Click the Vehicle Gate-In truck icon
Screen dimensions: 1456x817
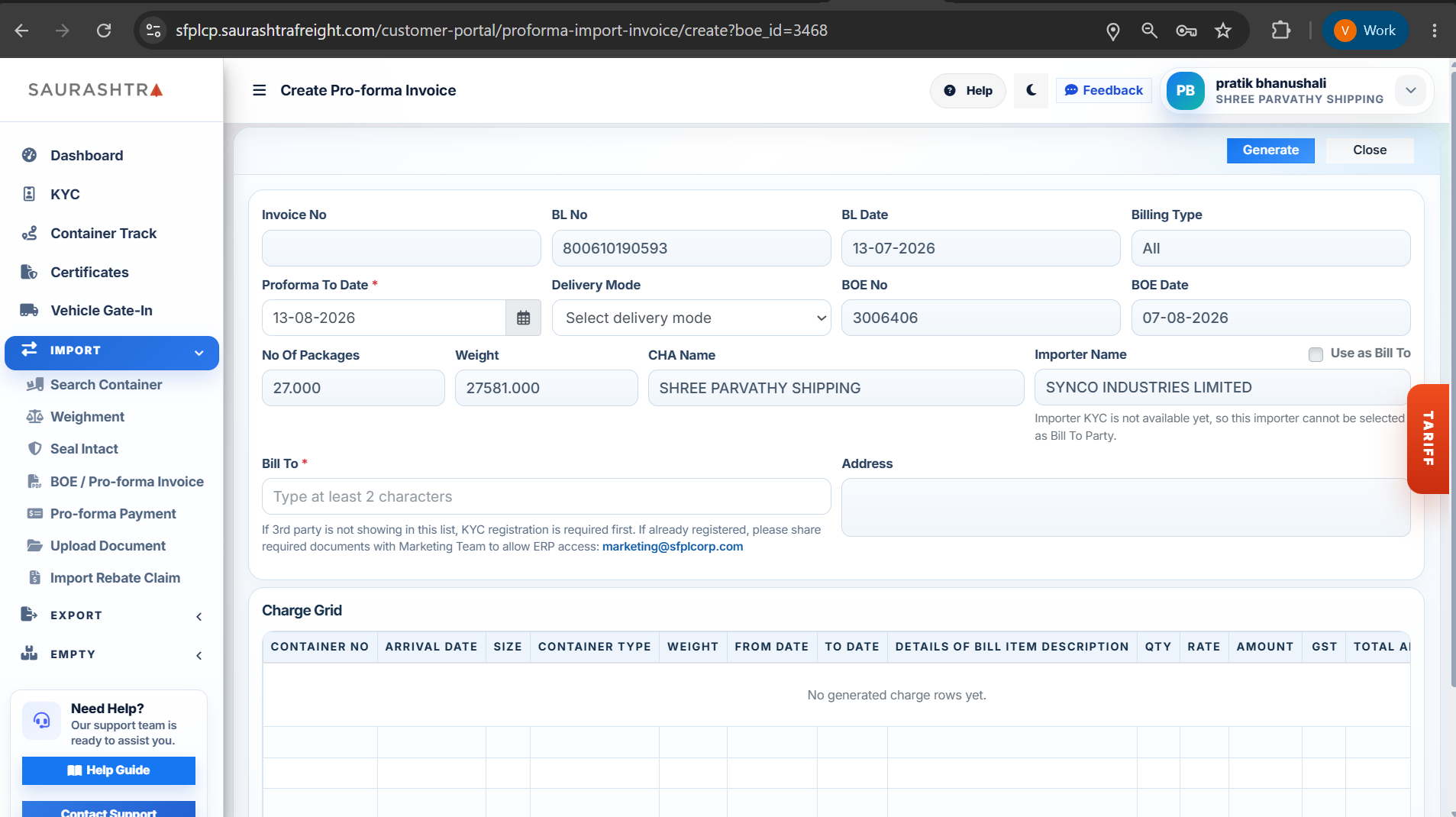[x=29, y=311]
